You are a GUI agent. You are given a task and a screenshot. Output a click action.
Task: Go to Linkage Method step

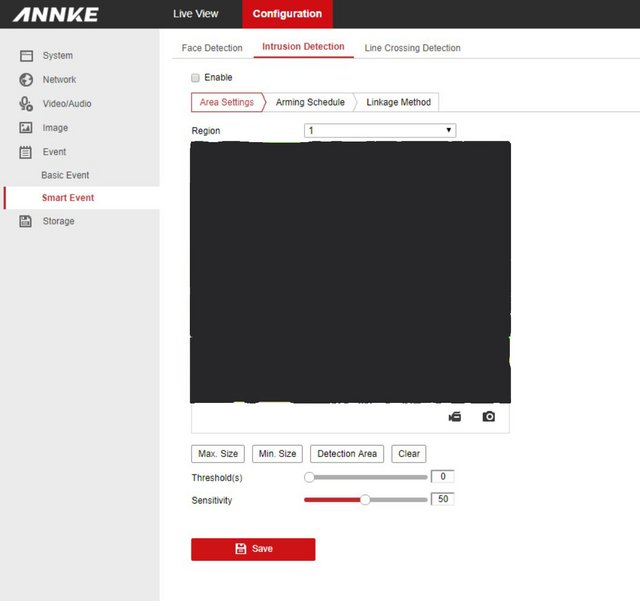click(398, 102)
